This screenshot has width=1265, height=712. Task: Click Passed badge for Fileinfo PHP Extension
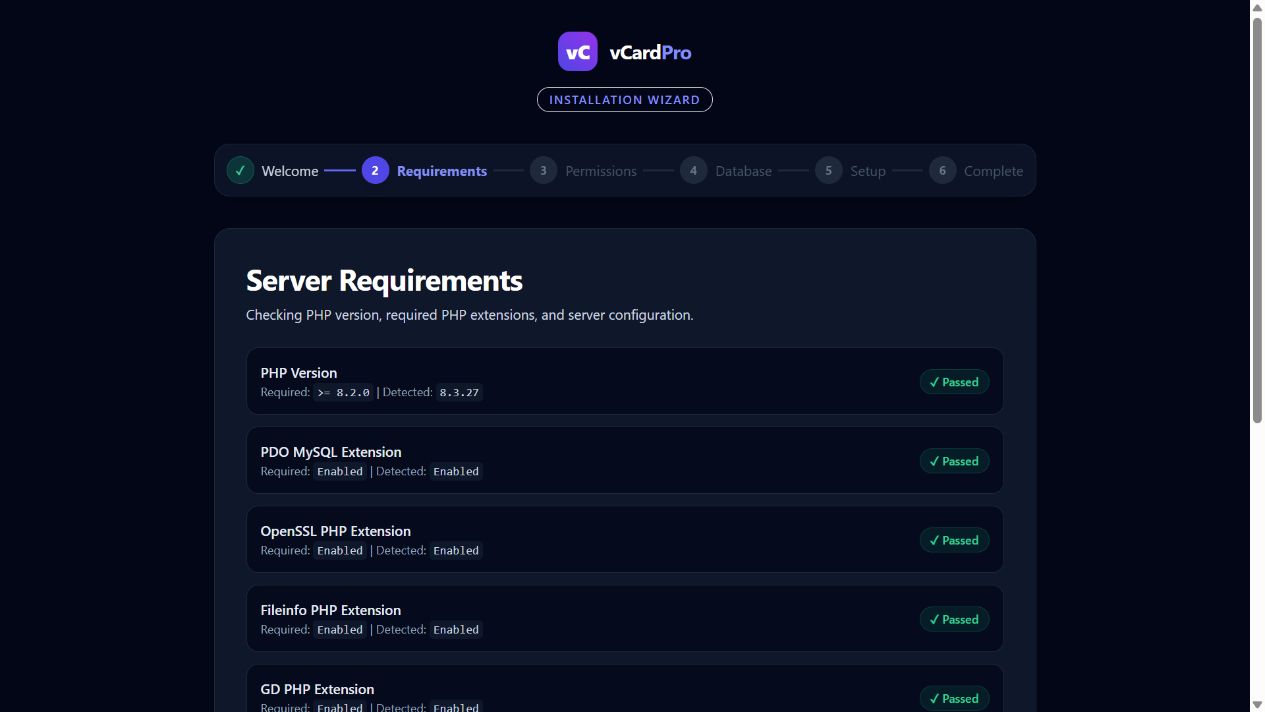click(955, 619)
